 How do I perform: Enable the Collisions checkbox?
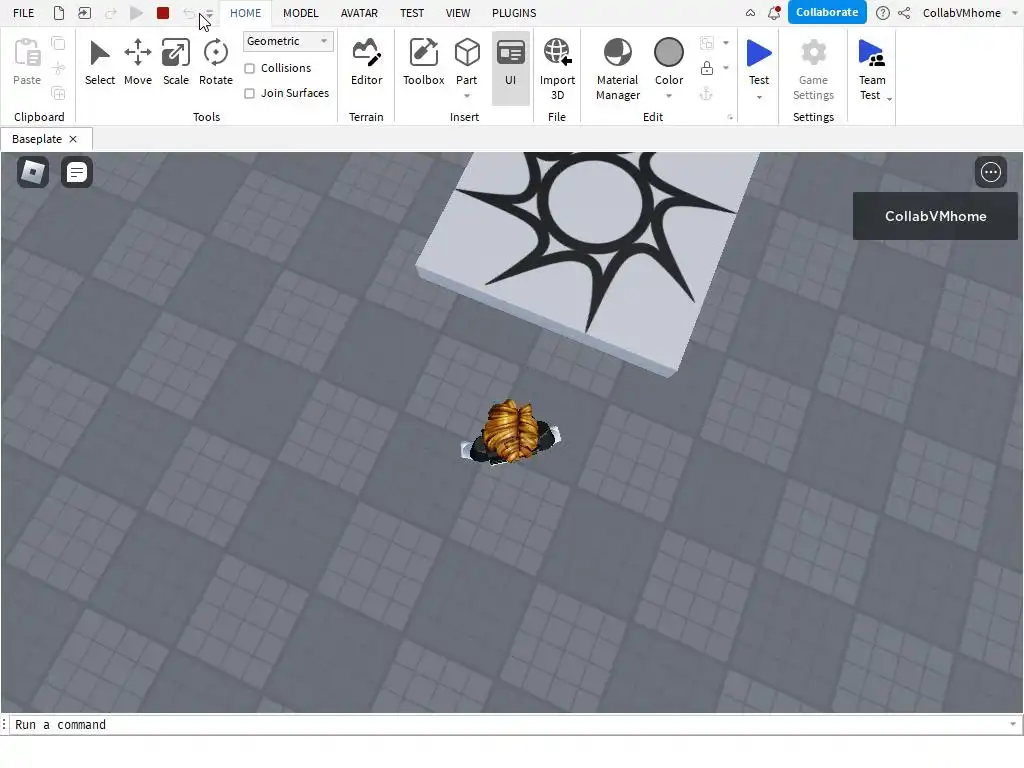click(249, 69)
